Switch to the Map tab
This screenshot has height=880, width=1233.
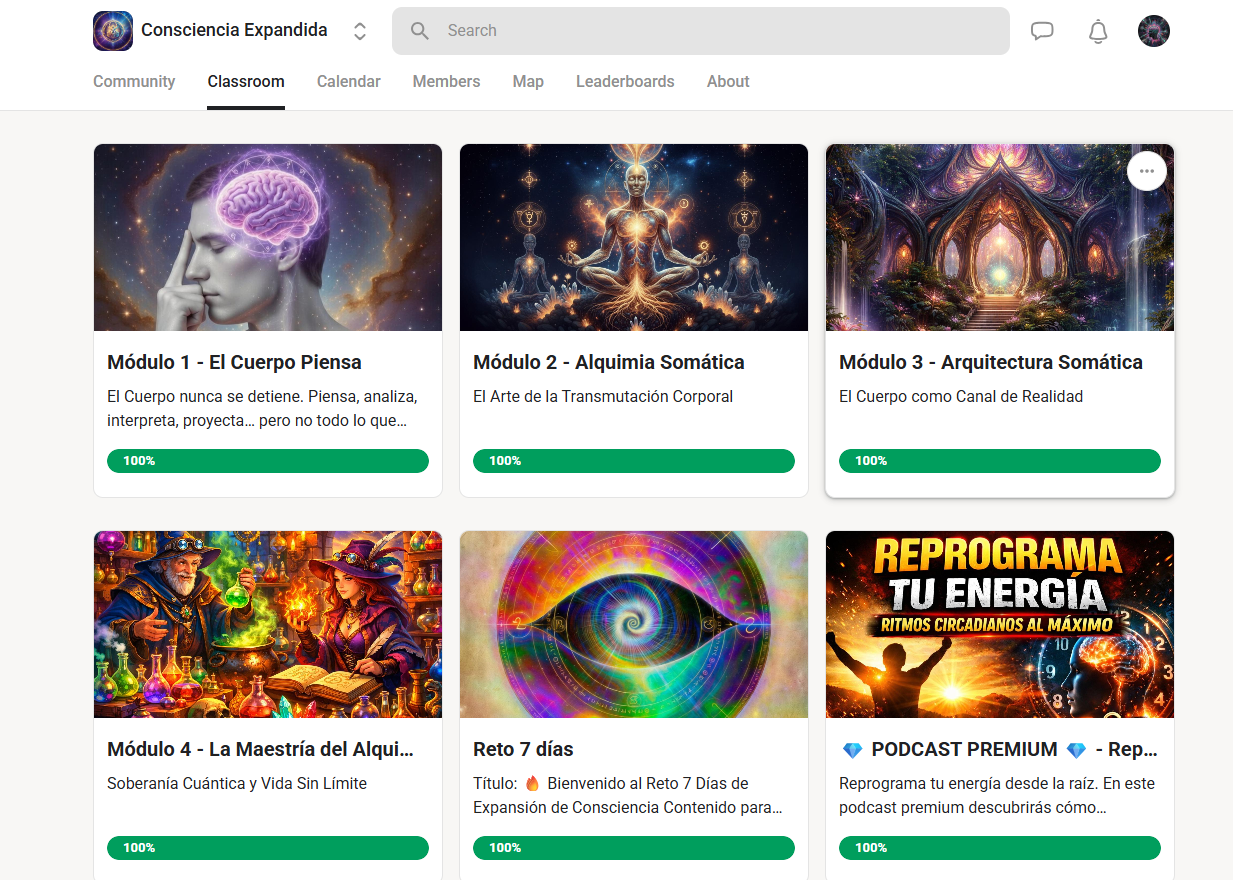click(528, 82)
